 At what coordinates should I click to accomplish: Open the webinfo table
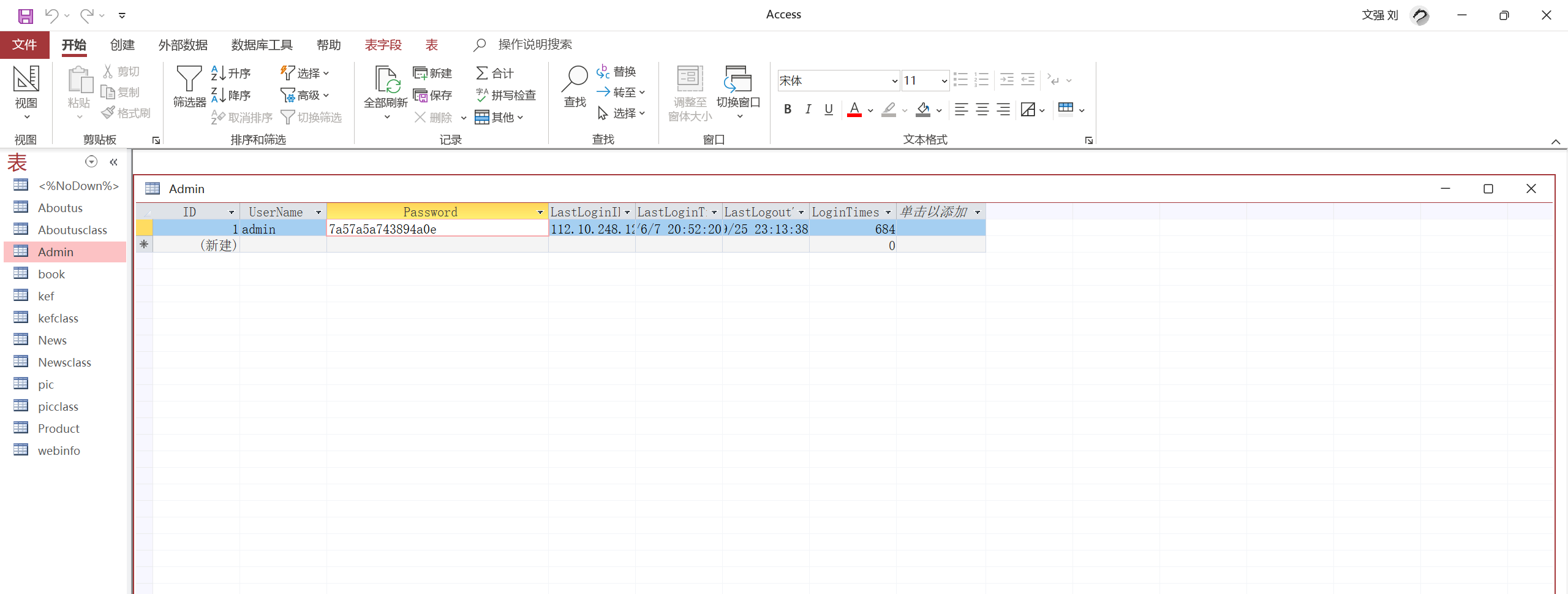(x=59, y=450)
